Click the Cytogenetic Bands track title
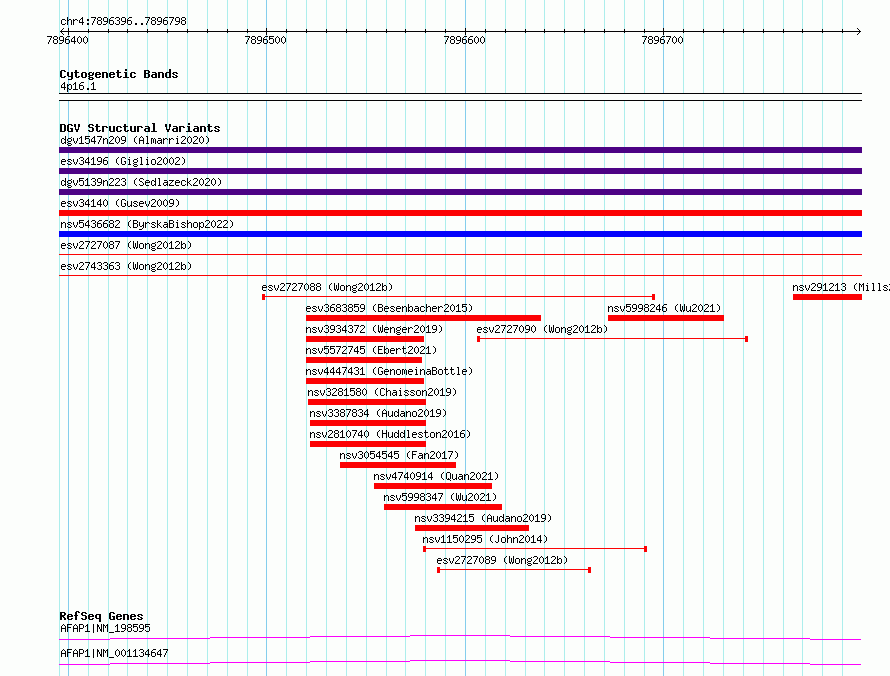Viewport: 890px width, 676px height. pos(119,74)
